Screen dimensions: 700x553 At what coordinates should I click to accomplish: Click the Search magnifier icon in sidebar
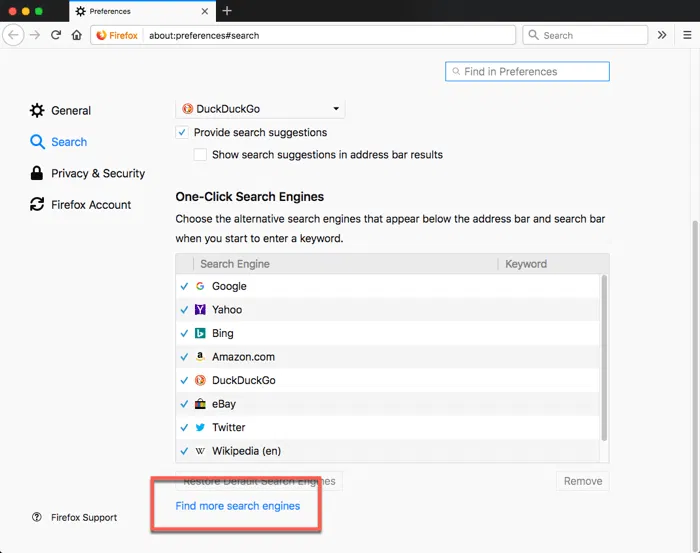[37, 142]
